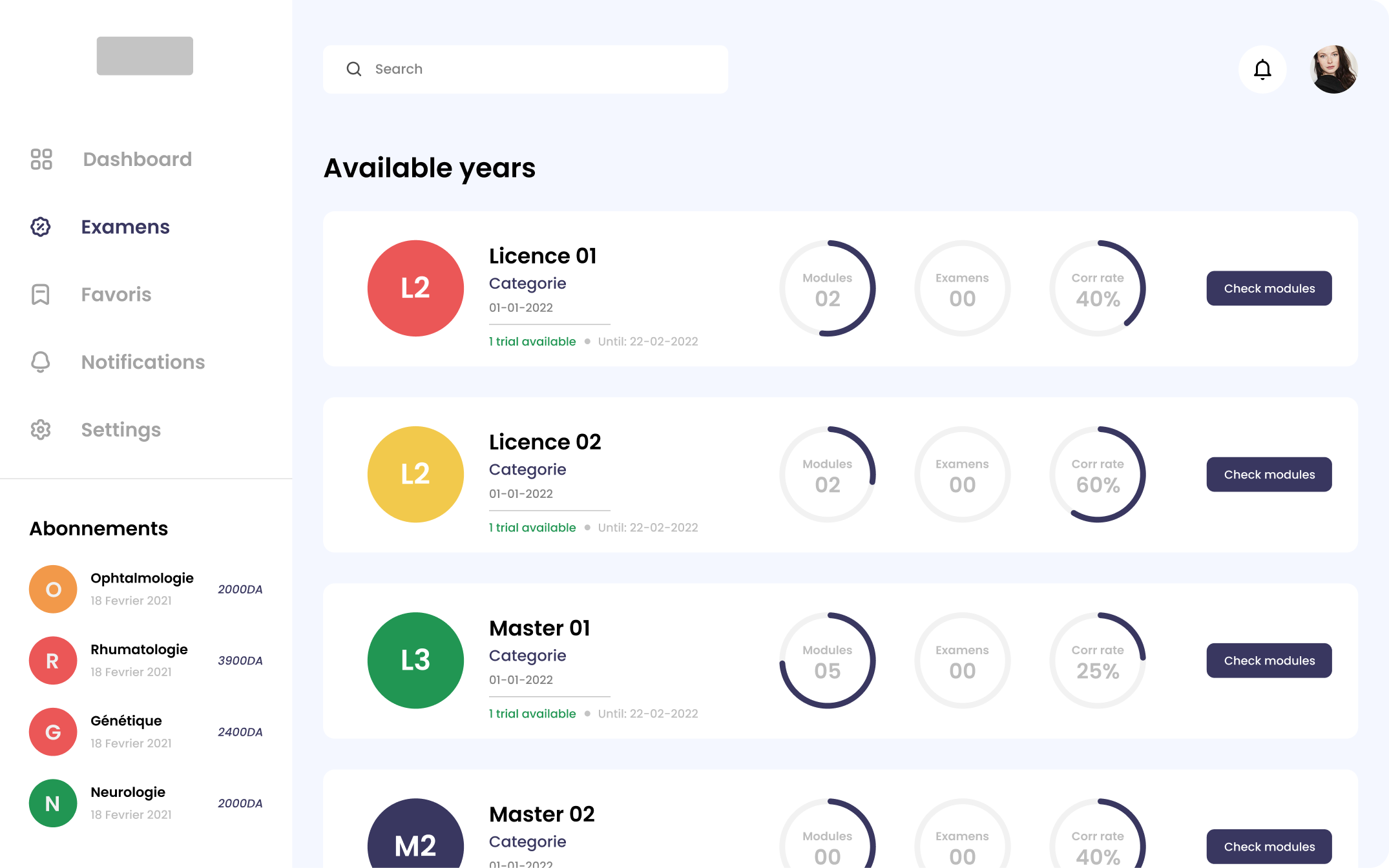Click the Dashboard grid icon
This screenshot has height=868, width=1389.
[41, 159]
